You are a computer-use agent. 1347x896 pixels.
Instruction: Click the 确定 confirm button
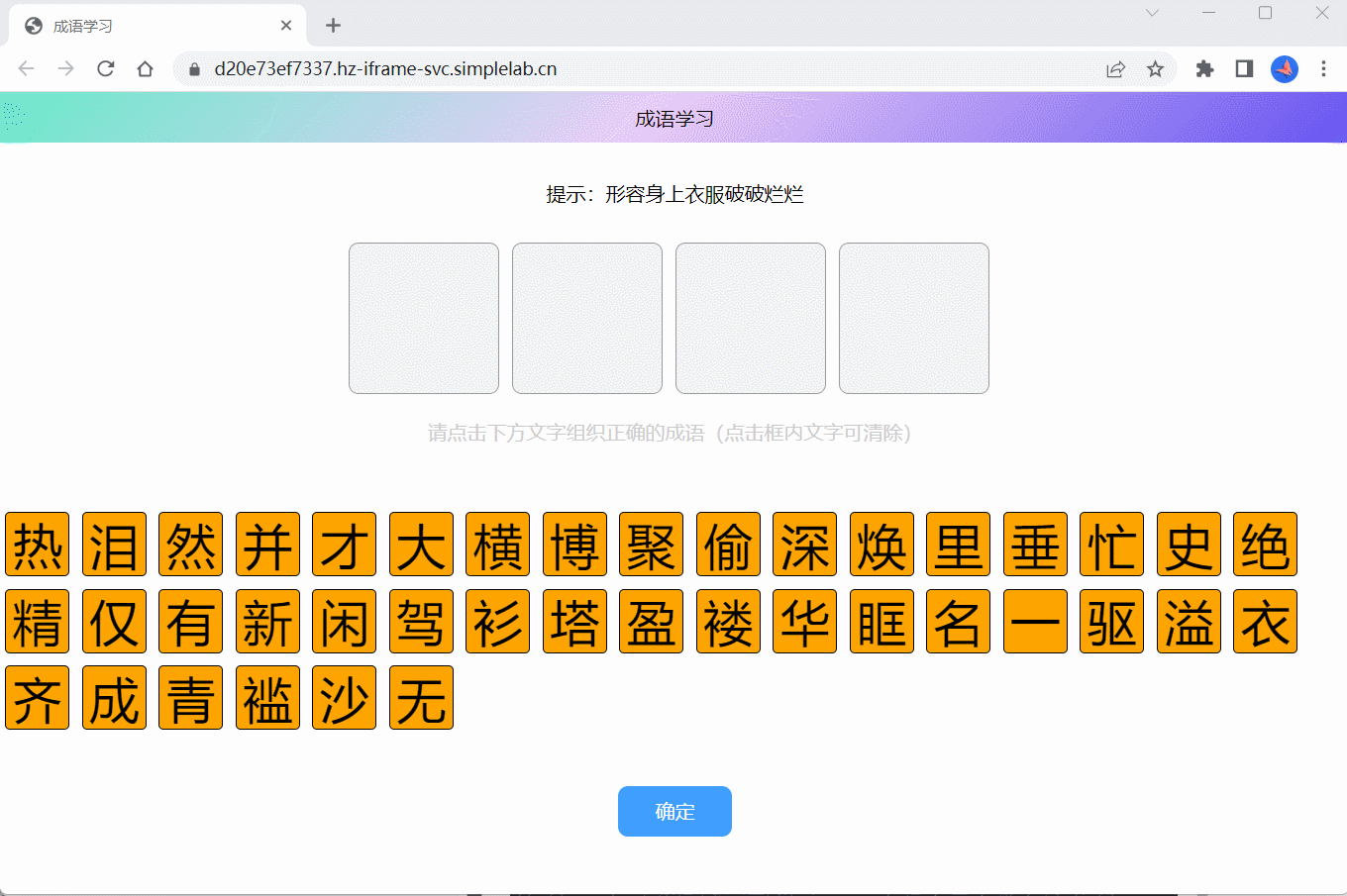(674, 811)
